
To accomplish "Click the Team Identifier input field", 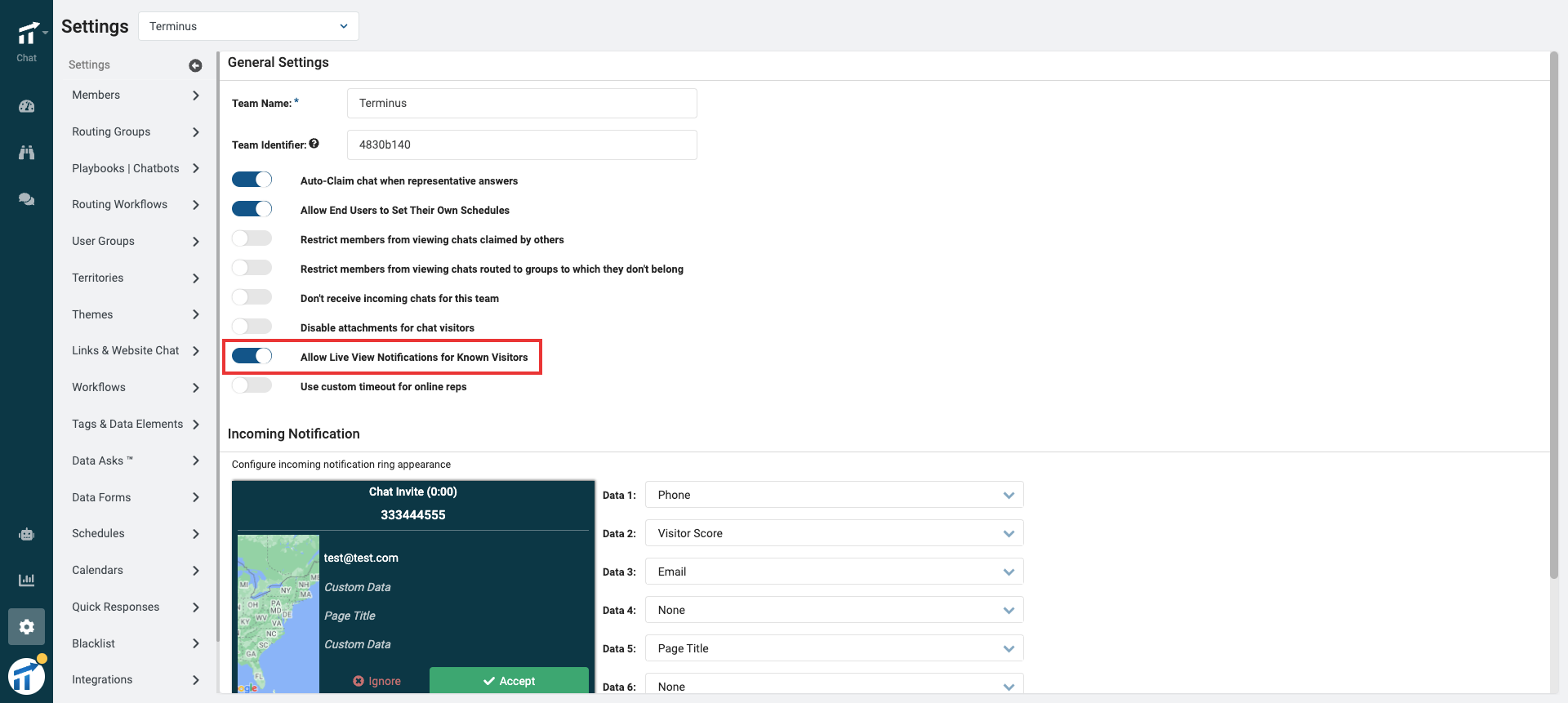I will [x=522, y=145].
